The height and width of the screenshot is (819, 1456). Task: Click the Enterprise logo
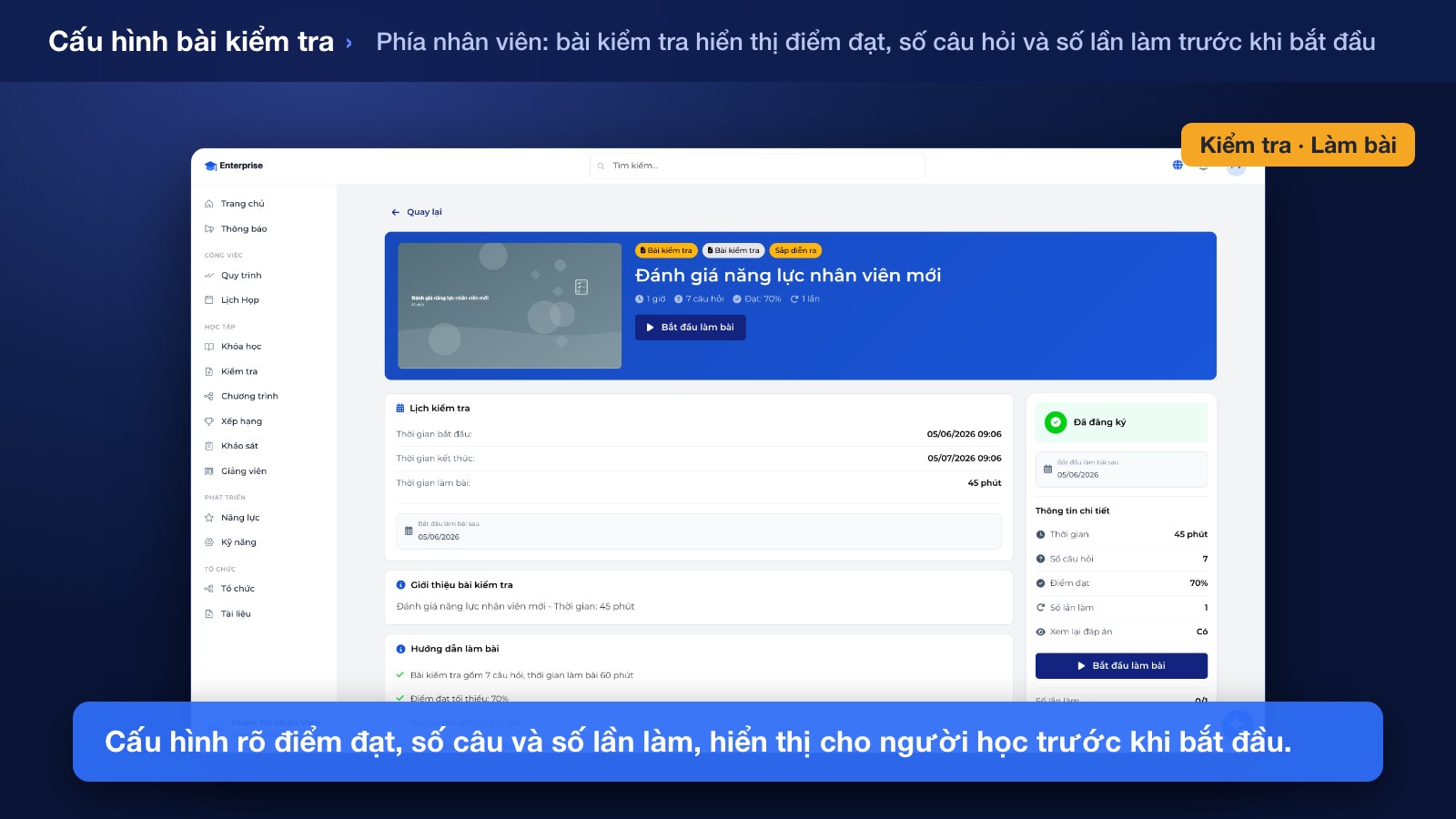234,166
